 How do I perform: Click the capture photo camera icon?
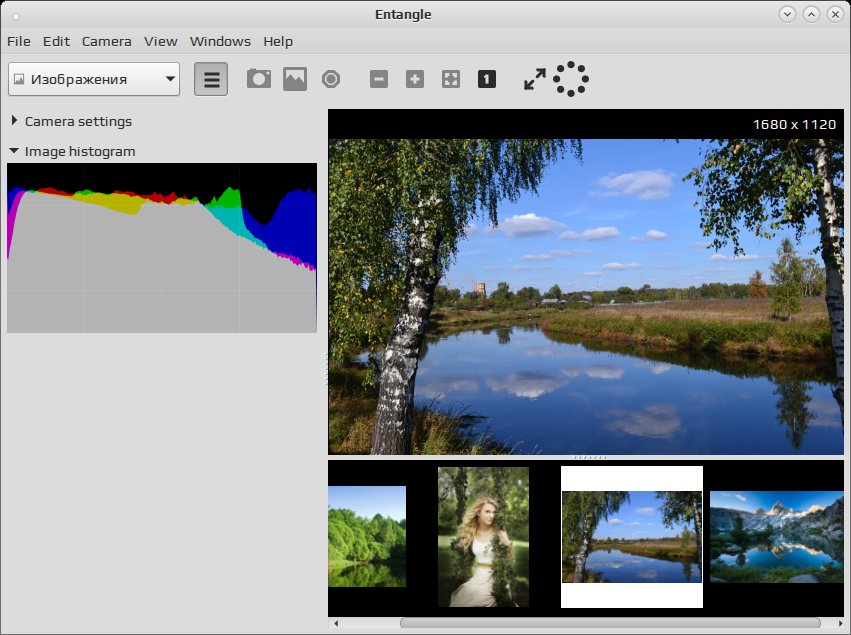point(259,79)
